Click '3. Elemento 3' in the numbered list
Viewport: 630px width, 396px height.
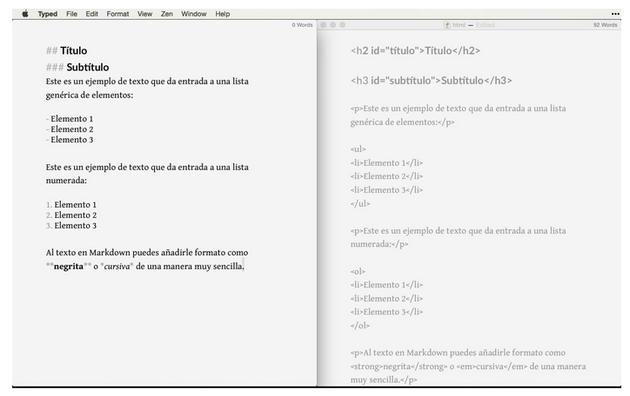point(71,226)
